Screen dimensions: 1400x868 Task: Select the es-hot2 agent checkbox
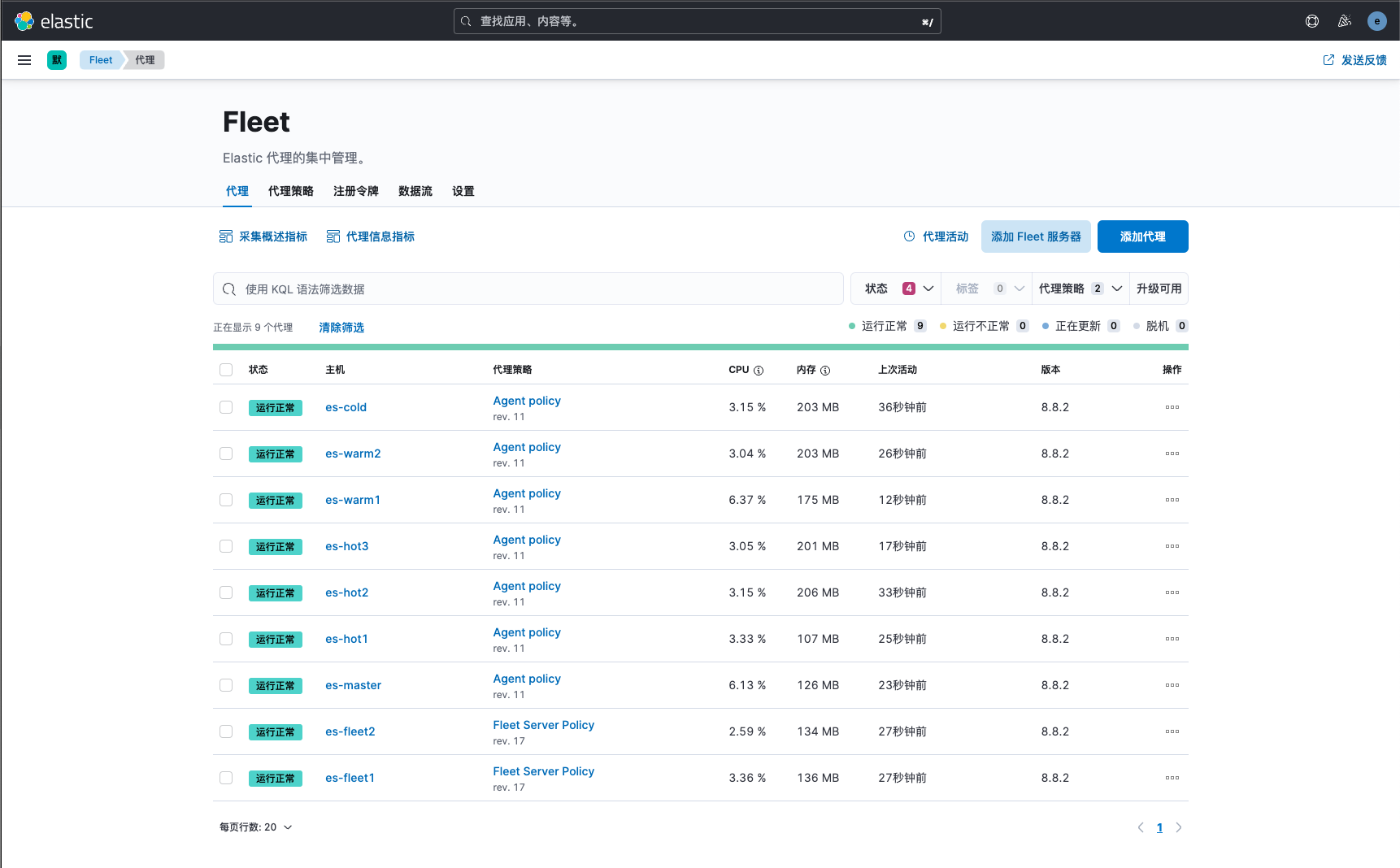226,592
